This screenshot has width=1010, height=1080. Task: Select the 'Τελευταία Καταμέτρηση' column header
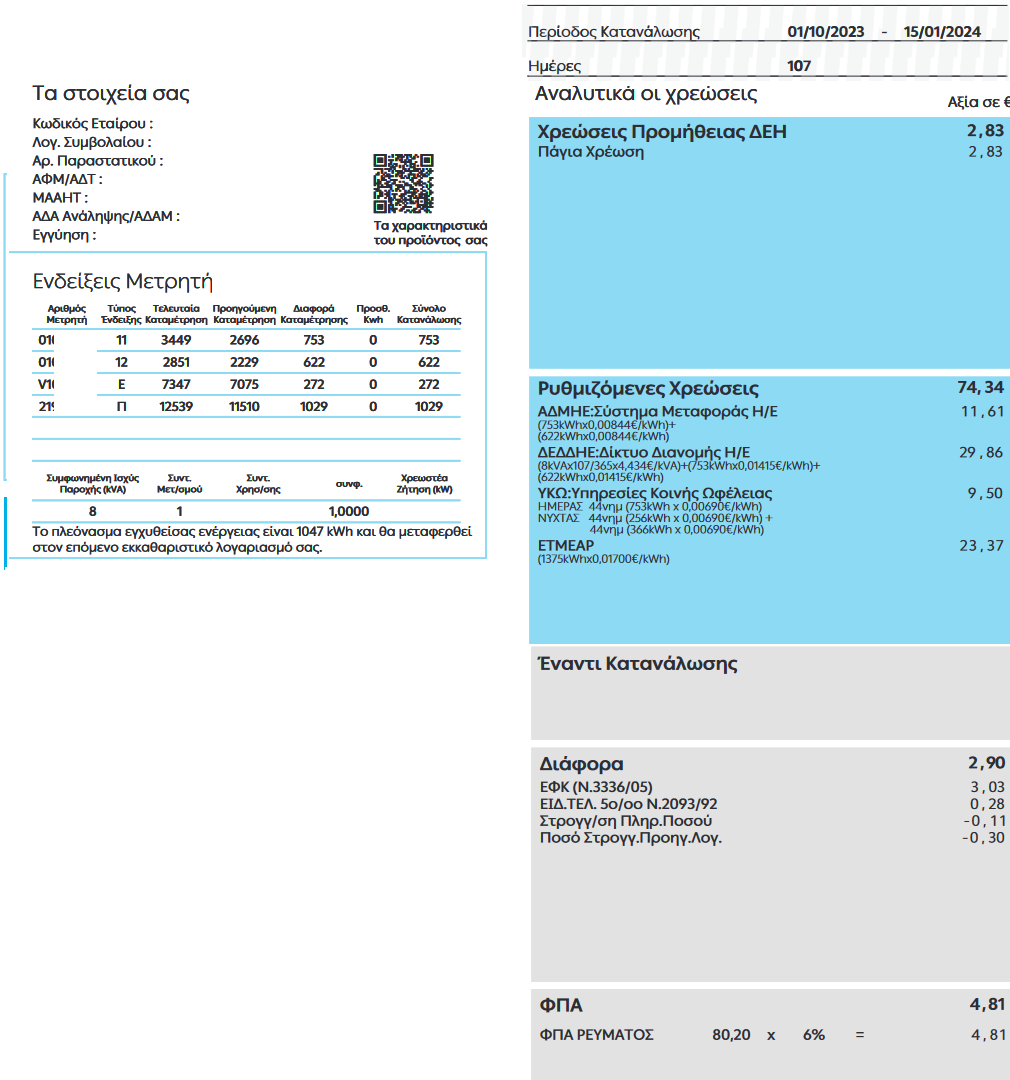176,314
